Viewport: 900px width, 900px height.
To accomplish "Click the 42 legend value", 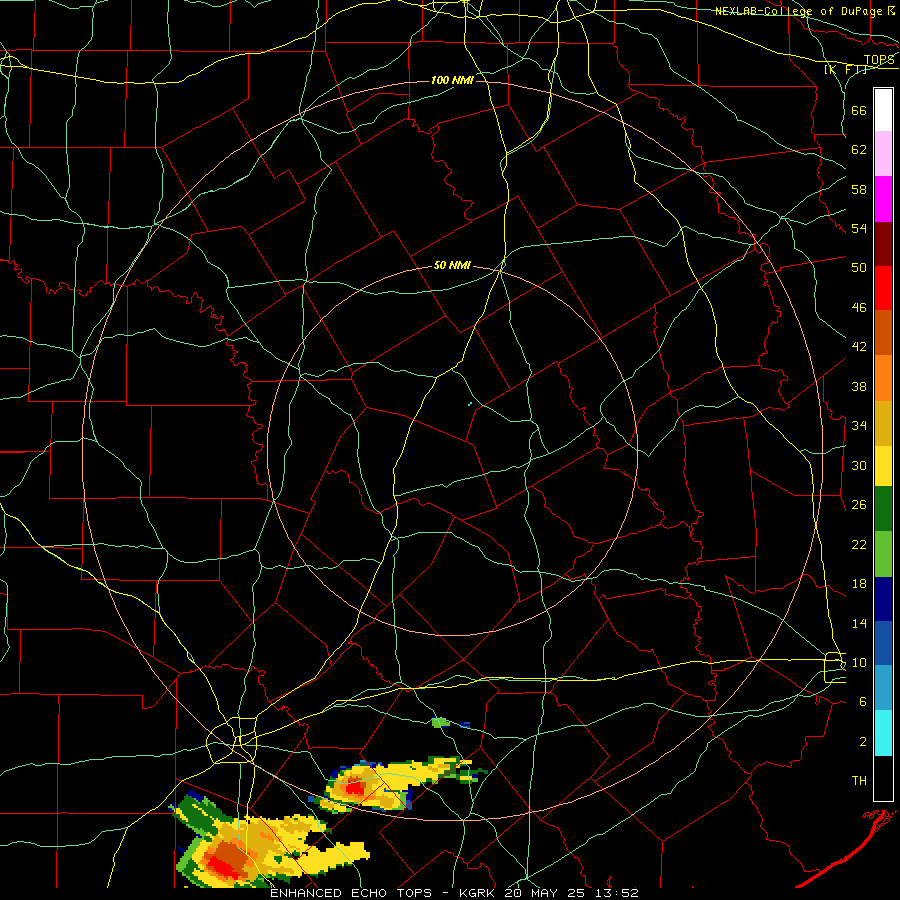I will pos(859,347).
